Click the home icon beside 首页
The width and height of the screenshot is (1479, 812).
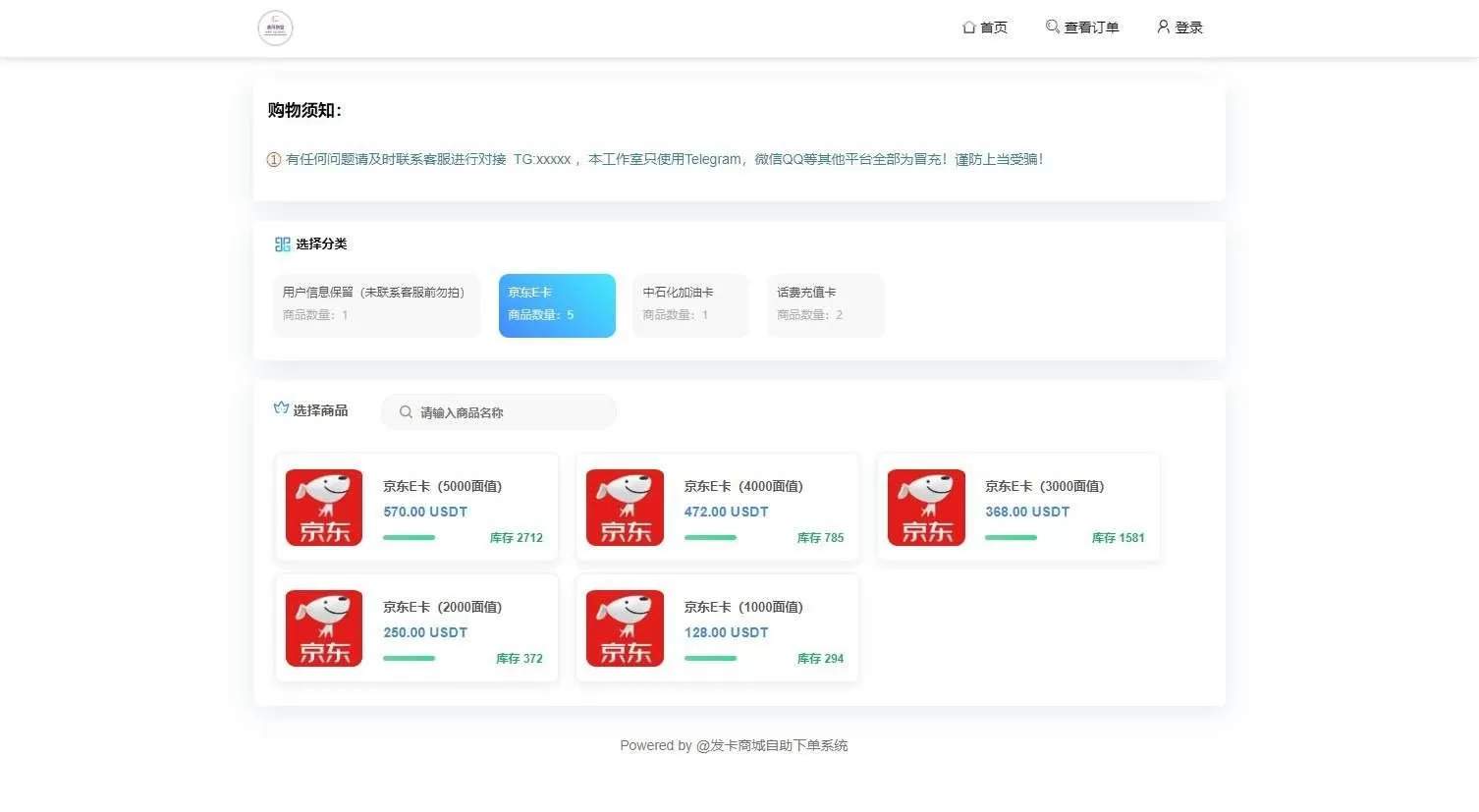(968, 27)
